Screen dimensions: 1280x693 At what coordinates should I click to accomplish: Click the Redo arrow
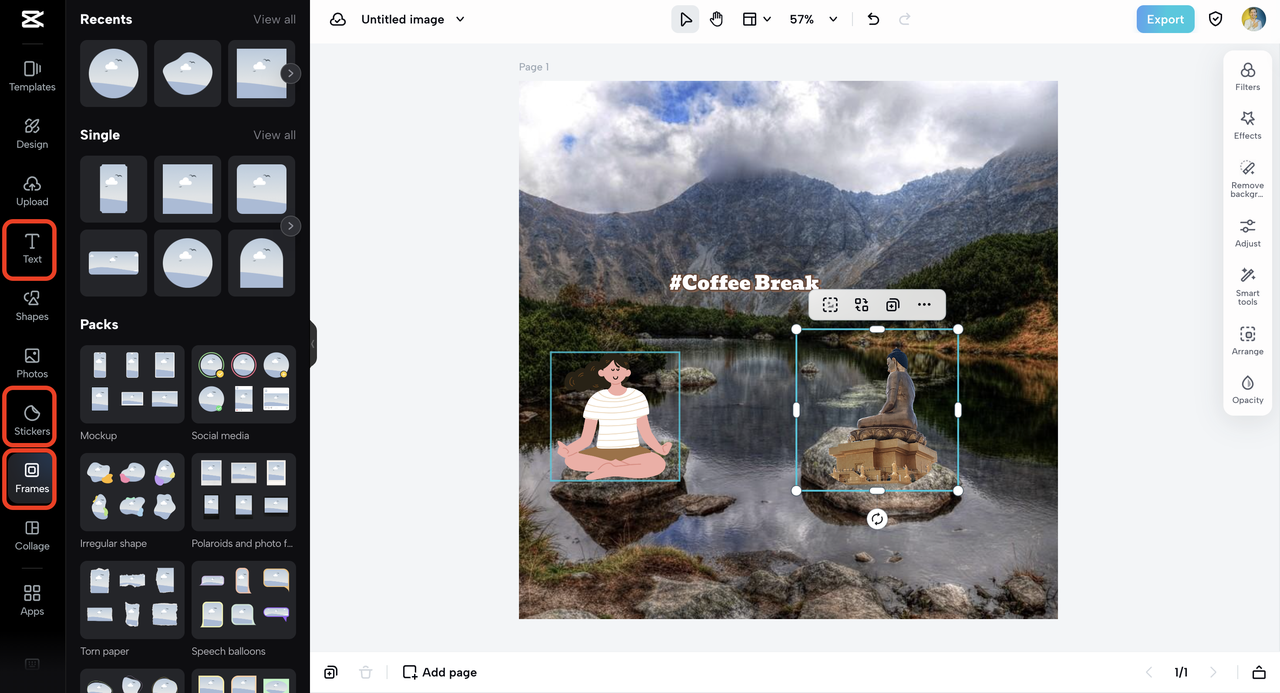click(905, 19)
